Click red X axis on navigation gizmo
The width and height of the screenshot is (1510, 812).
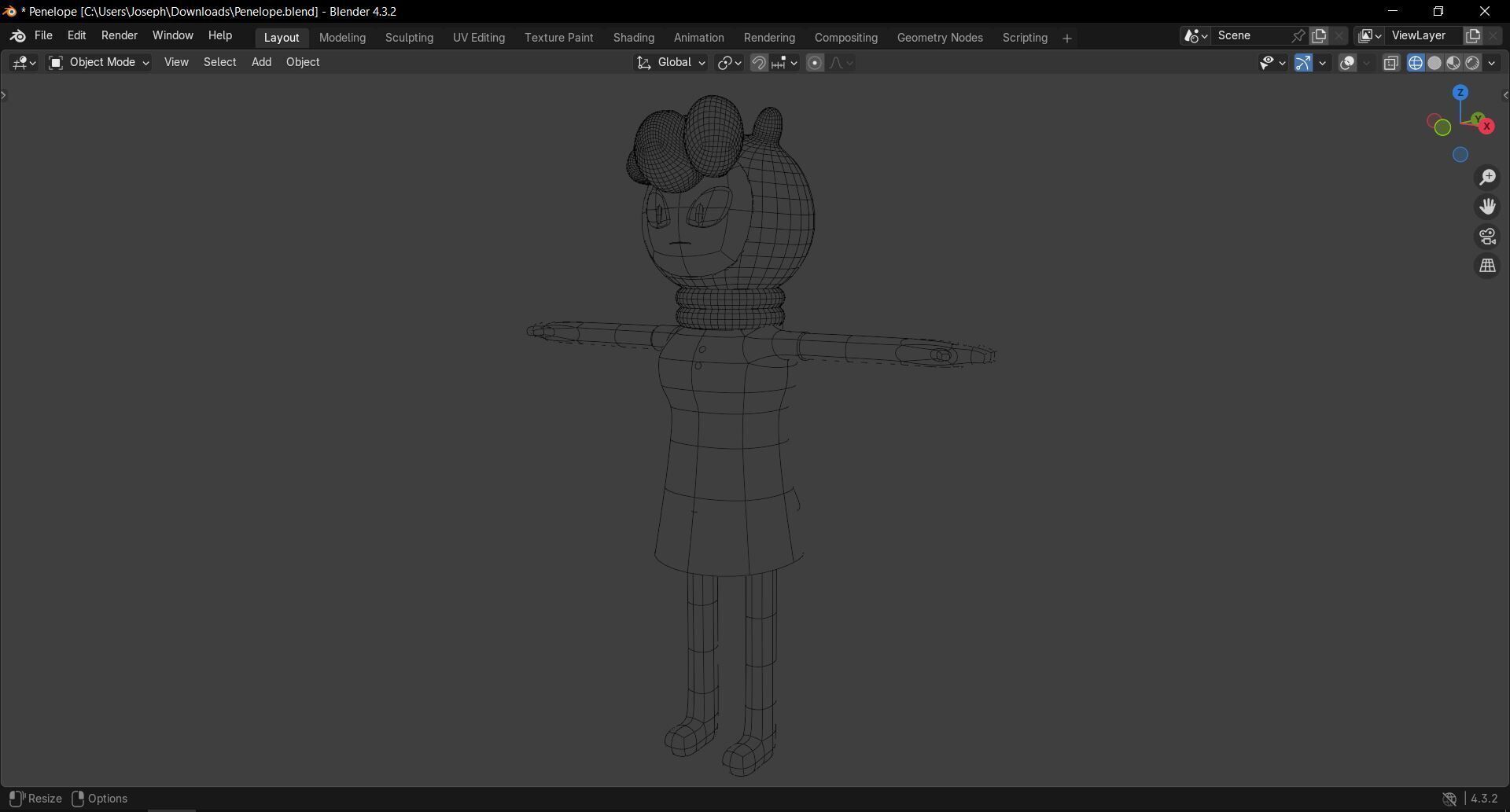point(1486,126)
